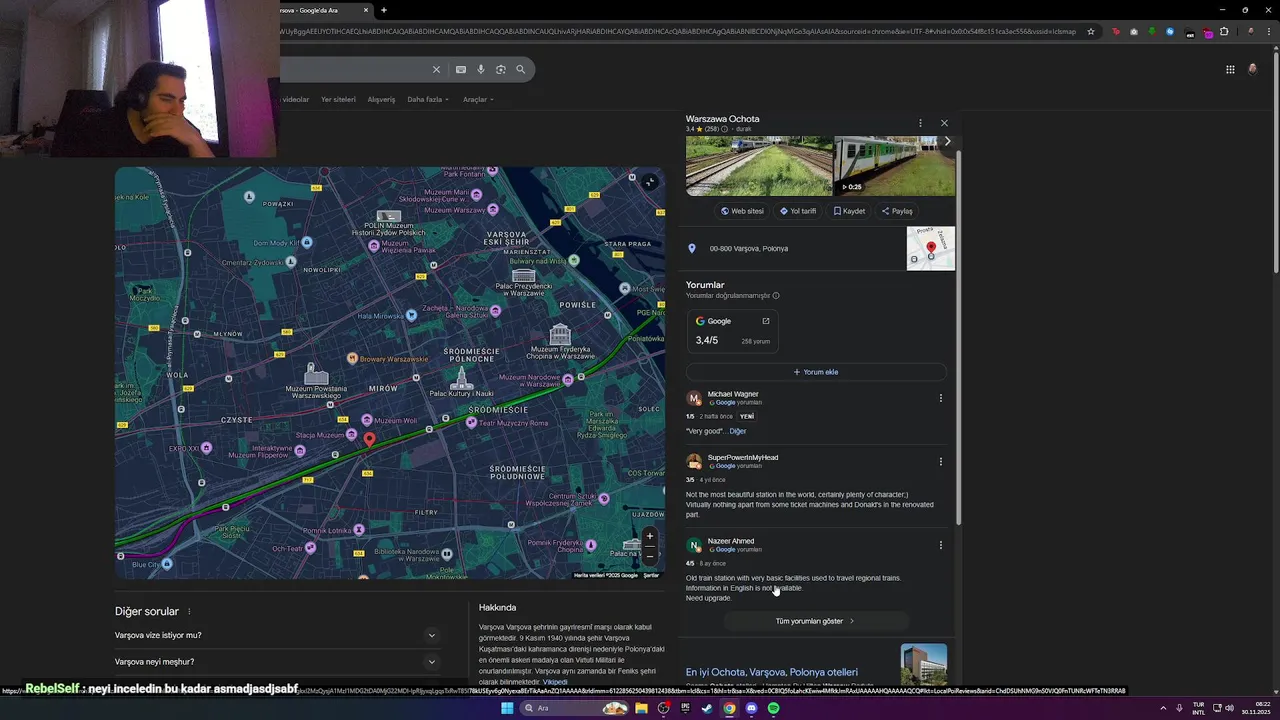Image resolution: width=1280 pixels, height=720 pixels.
Task: Open File Explorer from taskbar
Action: point(641,708)
